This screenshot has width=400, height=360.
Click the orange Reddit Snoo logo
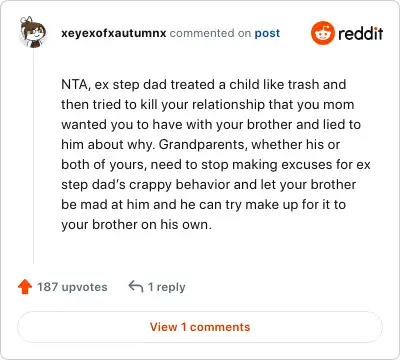pyautogui.click(x=323, y=33)
